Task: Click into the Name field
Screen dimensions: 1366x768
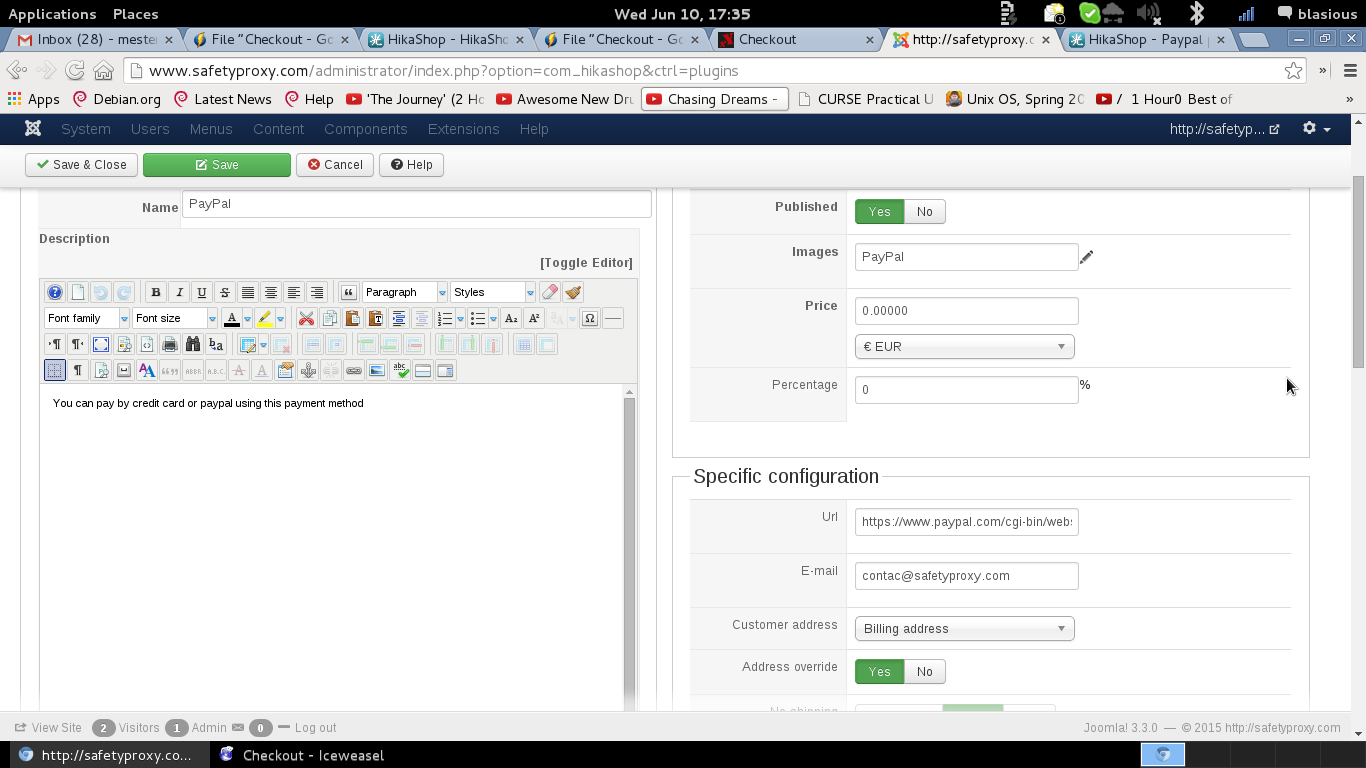Action: [x=417, y=204]
